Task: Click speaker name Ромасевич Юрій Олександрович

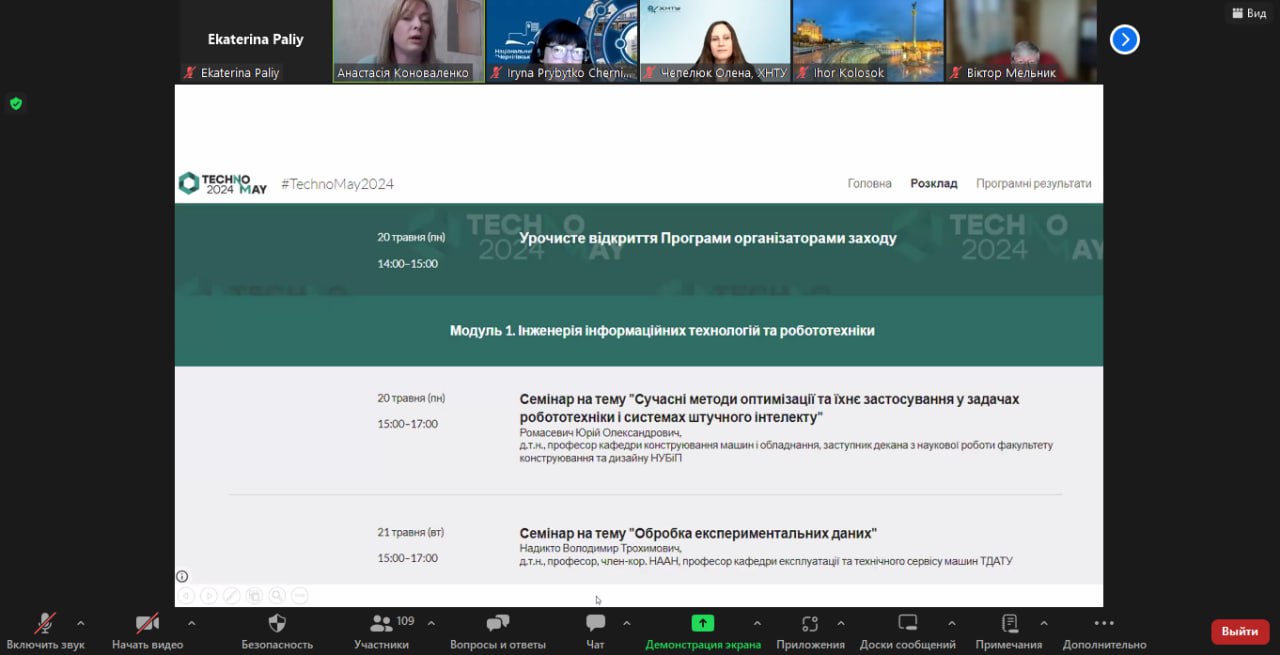Action: pos(601,433)
